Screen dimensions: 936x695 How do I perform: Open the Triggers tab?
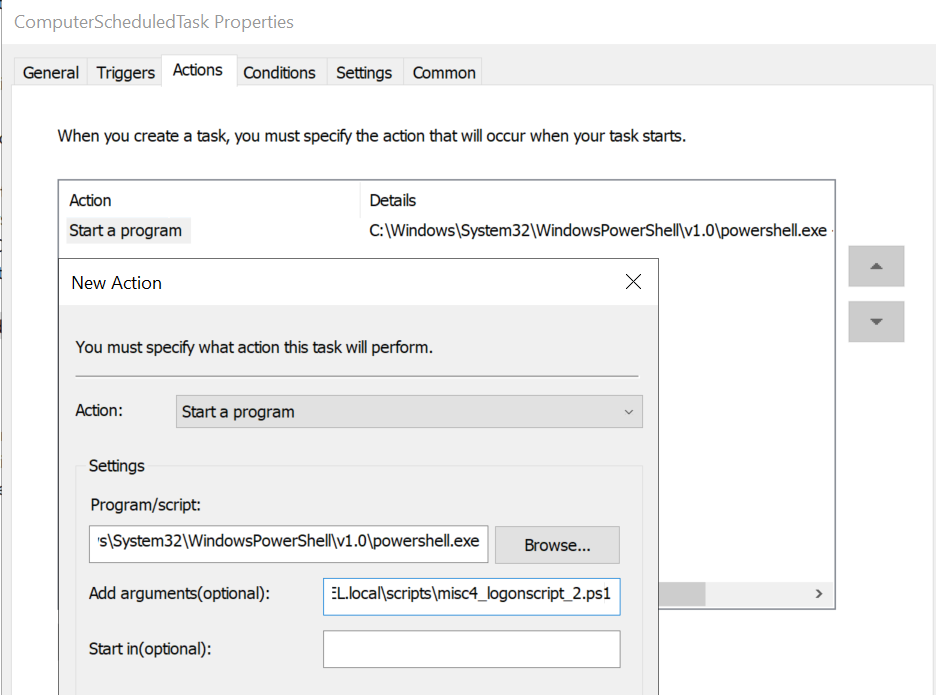point(125,72)
